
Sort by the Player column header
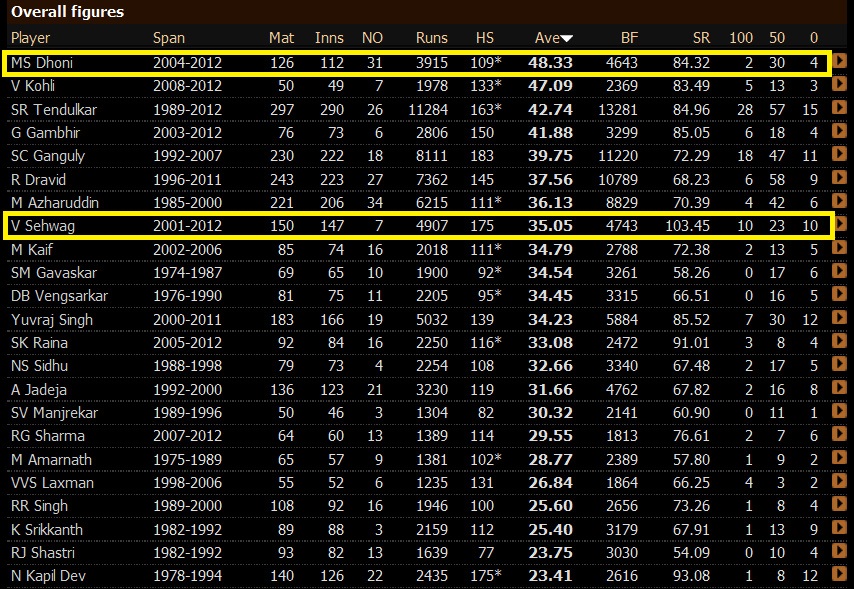[30, 38]
